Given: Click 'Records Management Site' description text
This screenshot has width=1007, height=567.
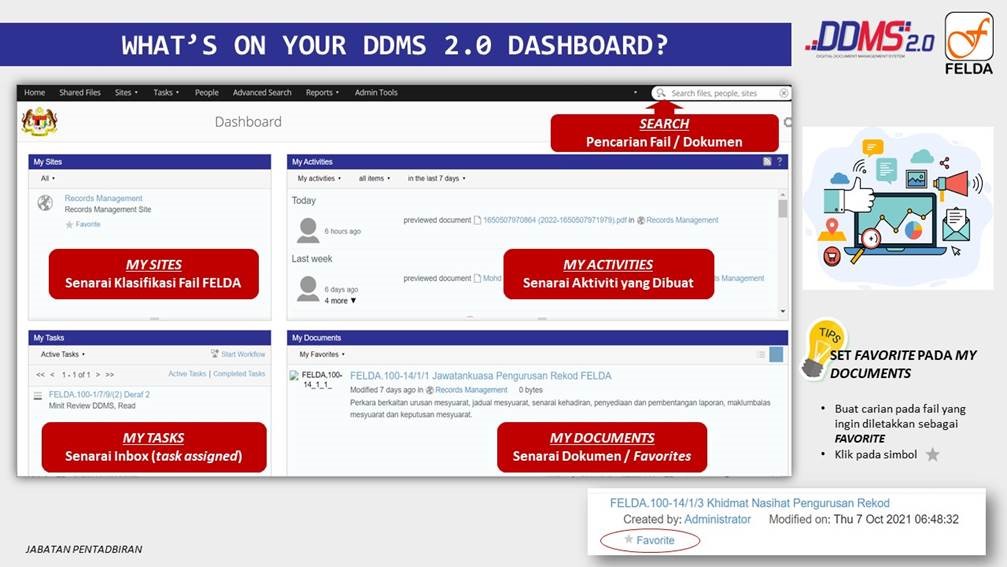Looking at the screenshot, I should [108, 210].
